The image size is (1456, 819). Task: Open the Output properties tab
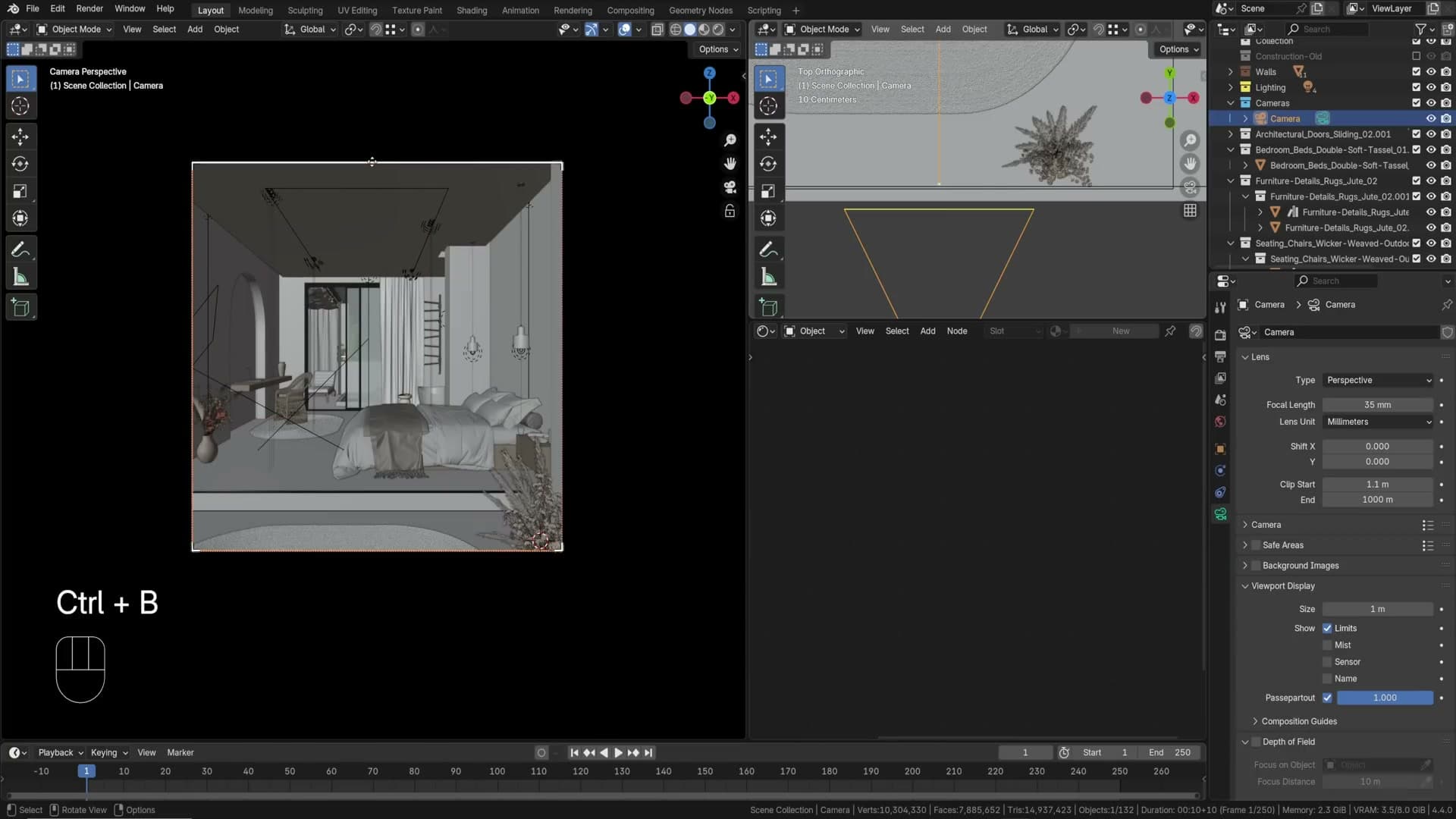click(x=1220, y=356)
